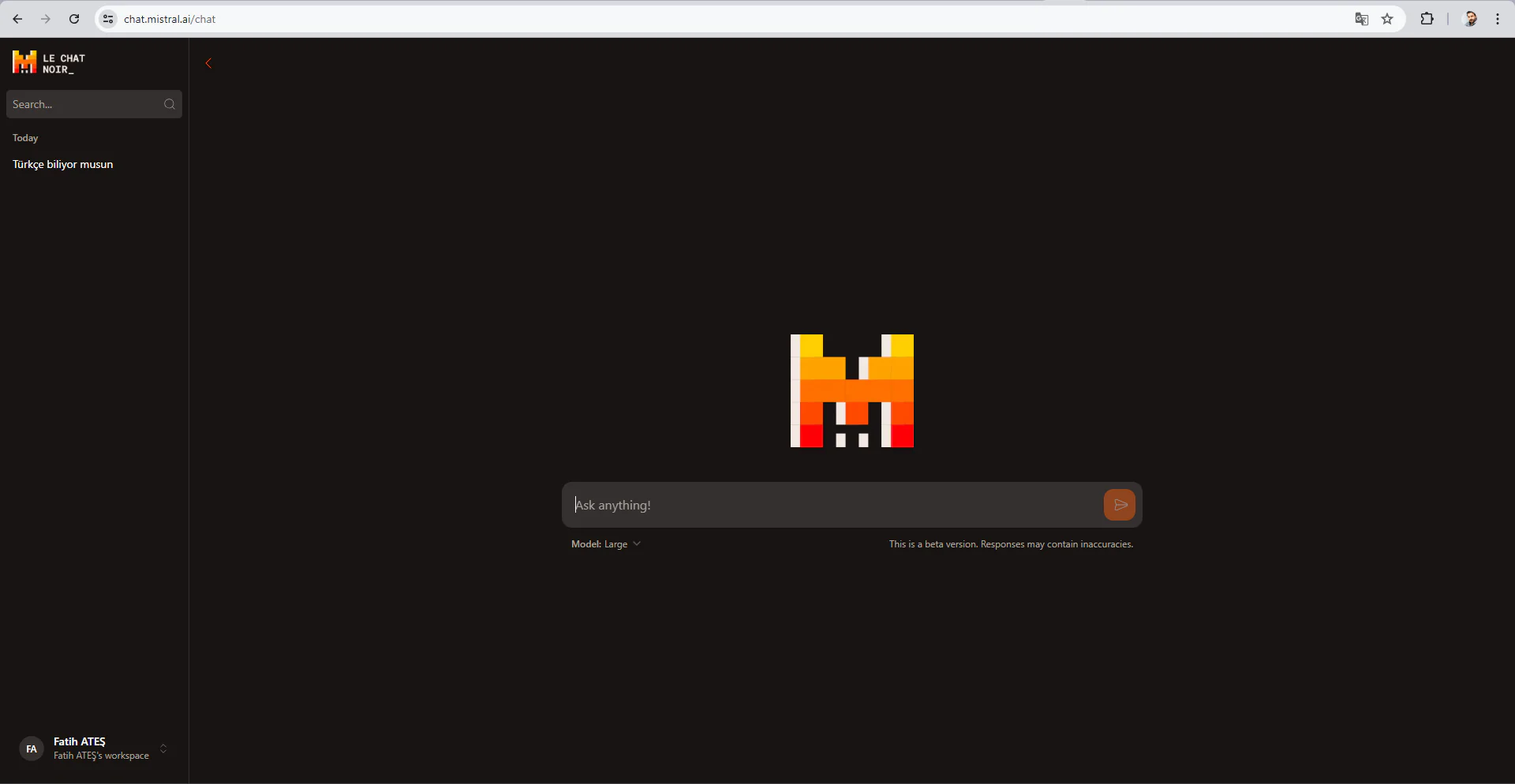
Task: Expand the Fatih ATEŞ workspace switcher arrows
Action: pos(163,749)
